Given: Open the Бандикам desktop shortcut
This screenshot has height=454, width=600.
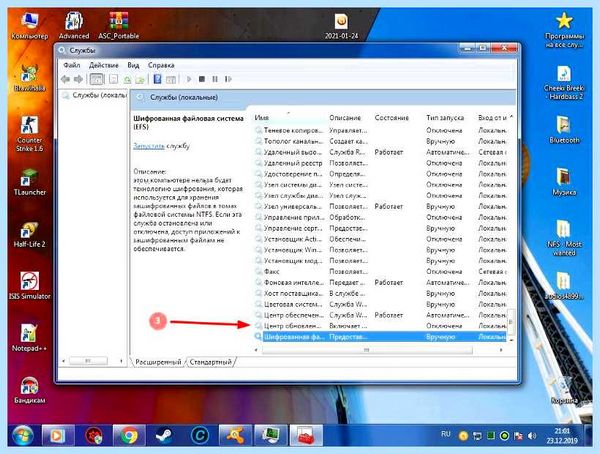Looking at the screenshot, I should tap(29, 390).
